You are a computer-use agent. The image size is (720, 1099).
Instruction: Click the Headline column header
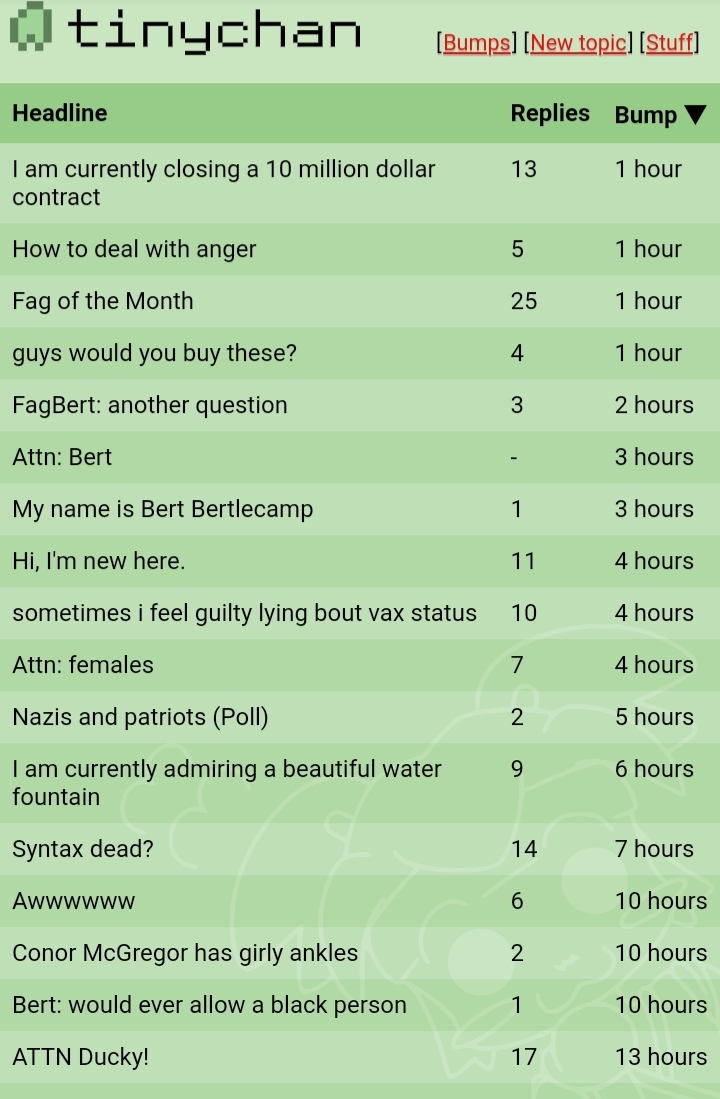pos(60,113)
